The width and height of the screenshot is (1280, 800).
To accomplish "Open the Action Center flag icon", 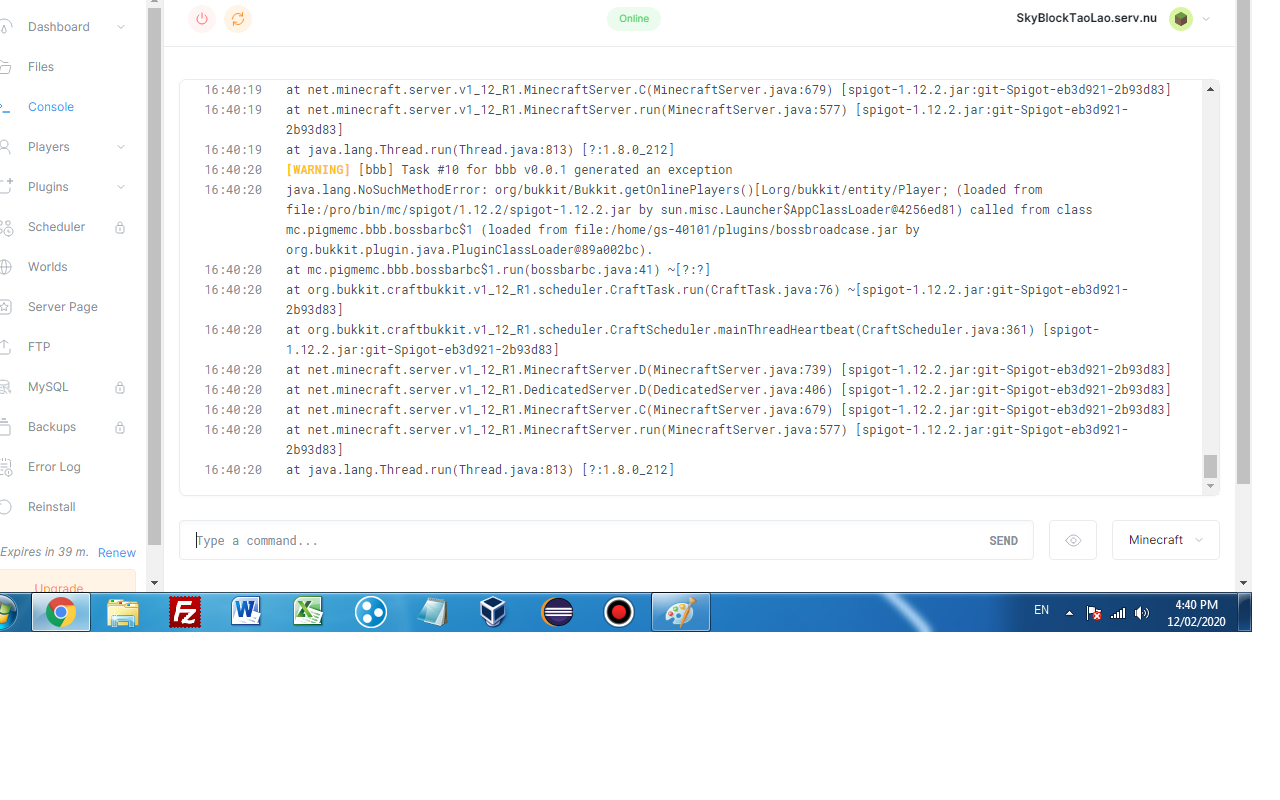I will pos(1094,613).
